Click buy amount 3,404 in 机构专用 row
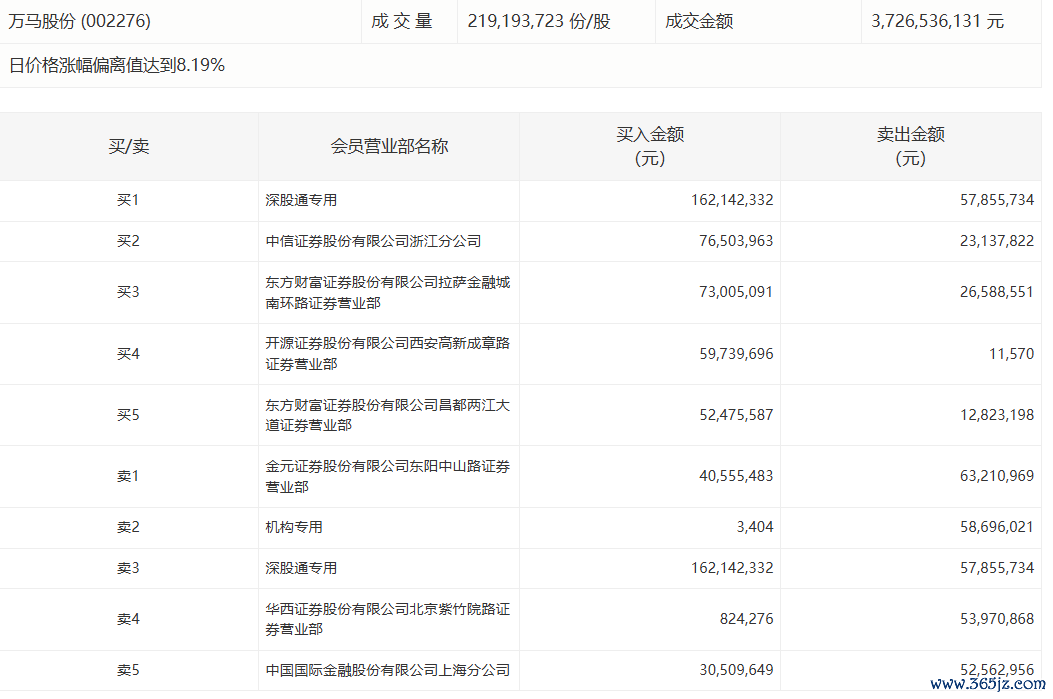The image size is (1053, 699). pyautogui.click(x=755, y=527)
